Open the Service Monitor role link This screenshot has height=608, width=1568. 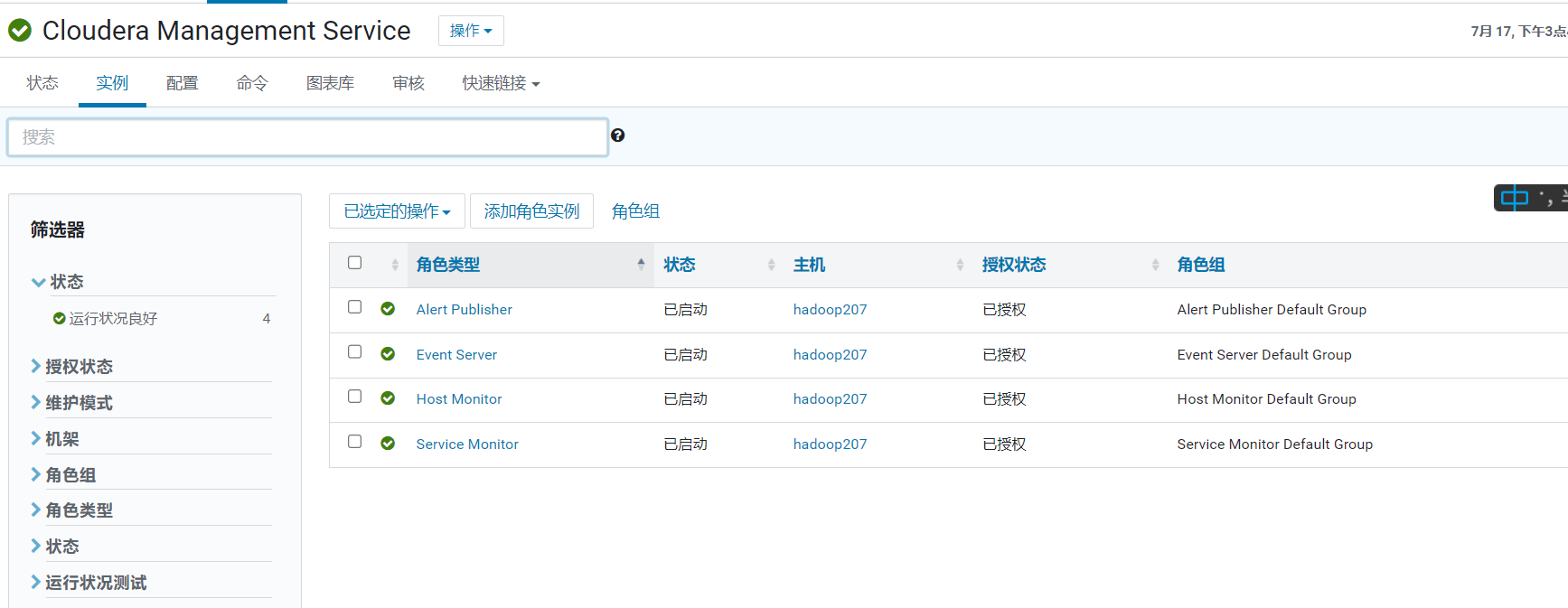[467, 444]
